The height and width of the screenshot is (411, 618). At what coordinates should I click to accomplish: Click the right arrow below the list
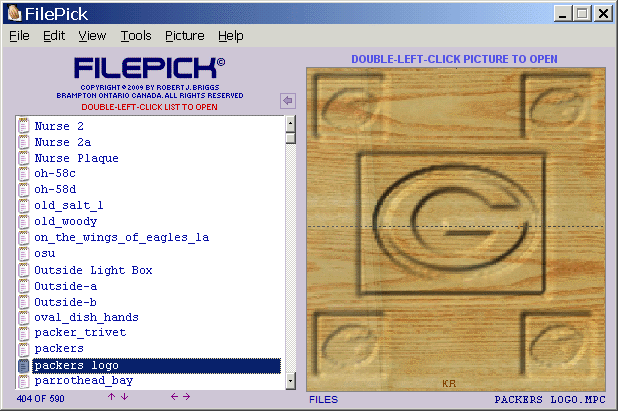pyautogui.click(x=186, y=396)
